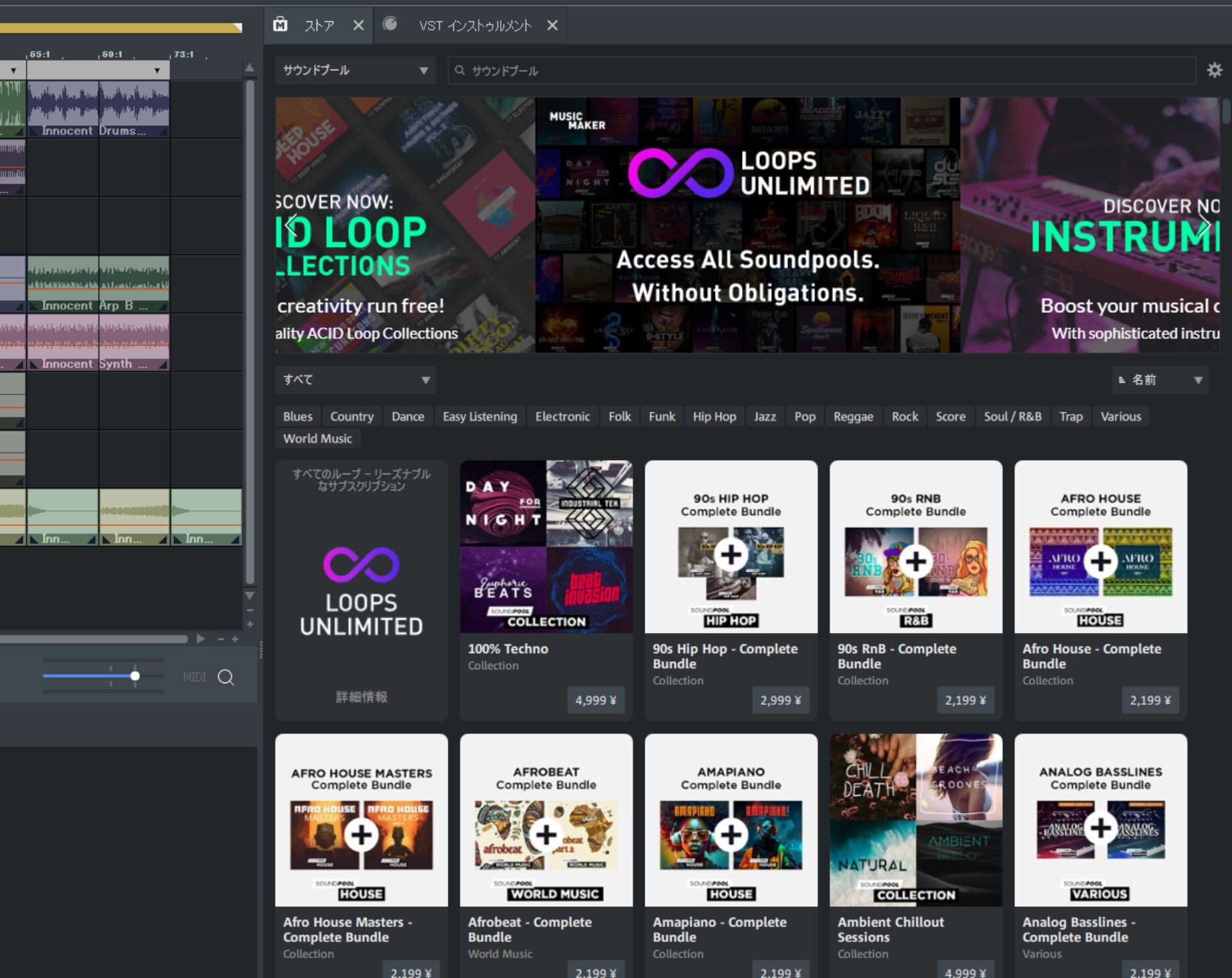Click the zoom slider handle next to MIDI
This screenshot has height=978, width=1232.
click(135, 676)
